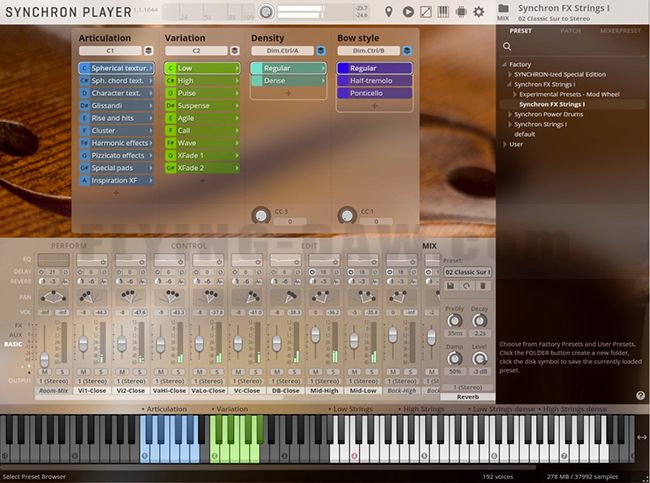Open settings with the gear icon
Screen dimensions: 650x483
pyautogui.click(x=479, y=12)
